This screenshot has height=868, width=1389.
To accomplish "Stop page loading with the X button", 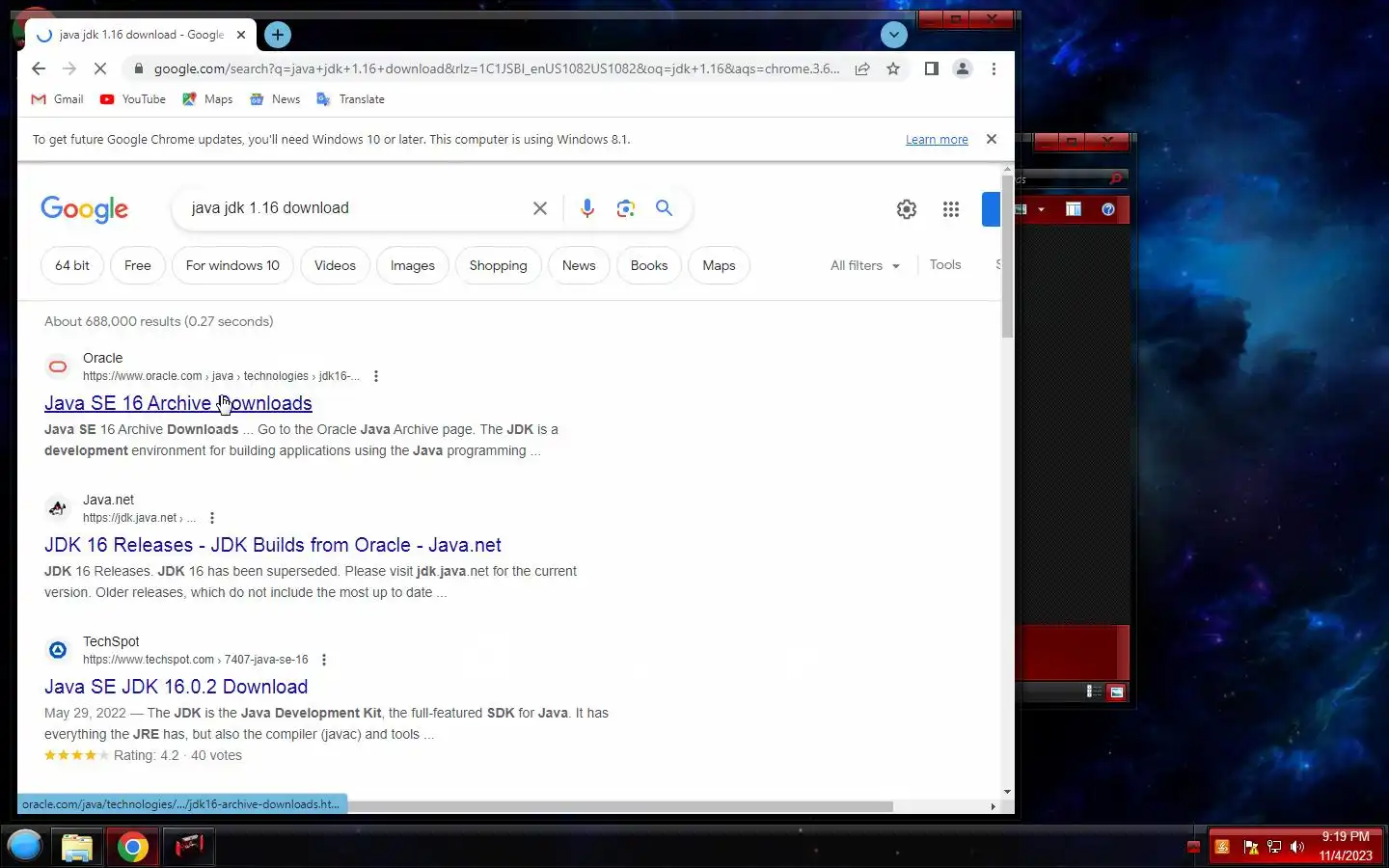I will pos(101,68).
